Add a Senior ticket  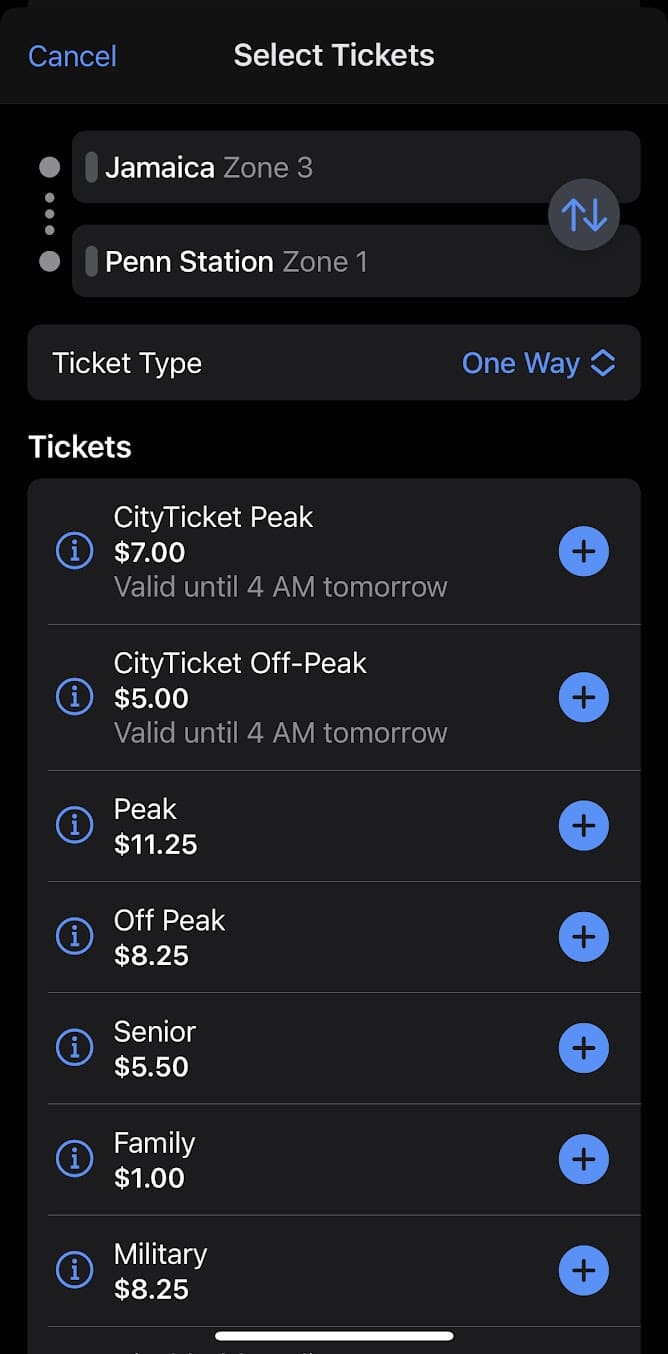pos(584,1047)
